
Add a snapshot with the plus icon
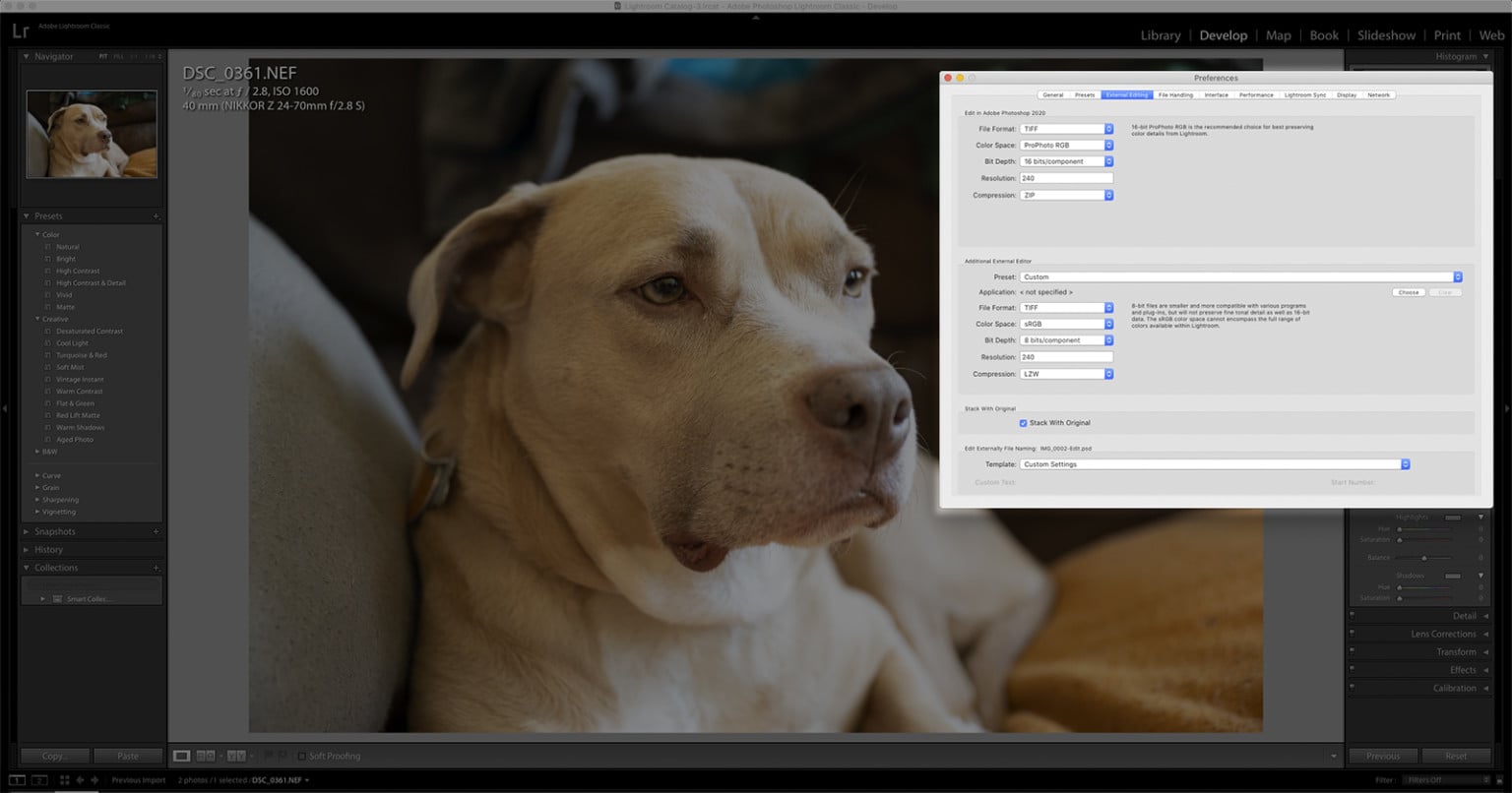click(x=156, y=532)
